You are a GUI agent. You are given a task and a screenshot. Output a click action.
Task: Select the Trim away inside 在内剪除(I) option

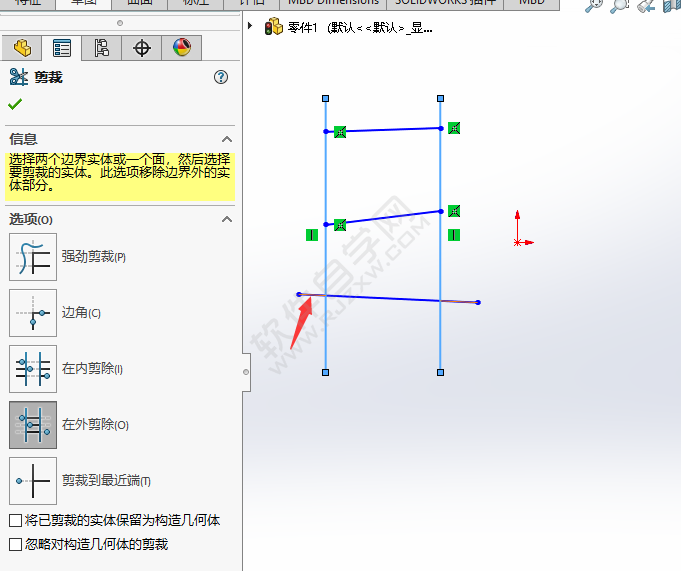tap(33, 369)
